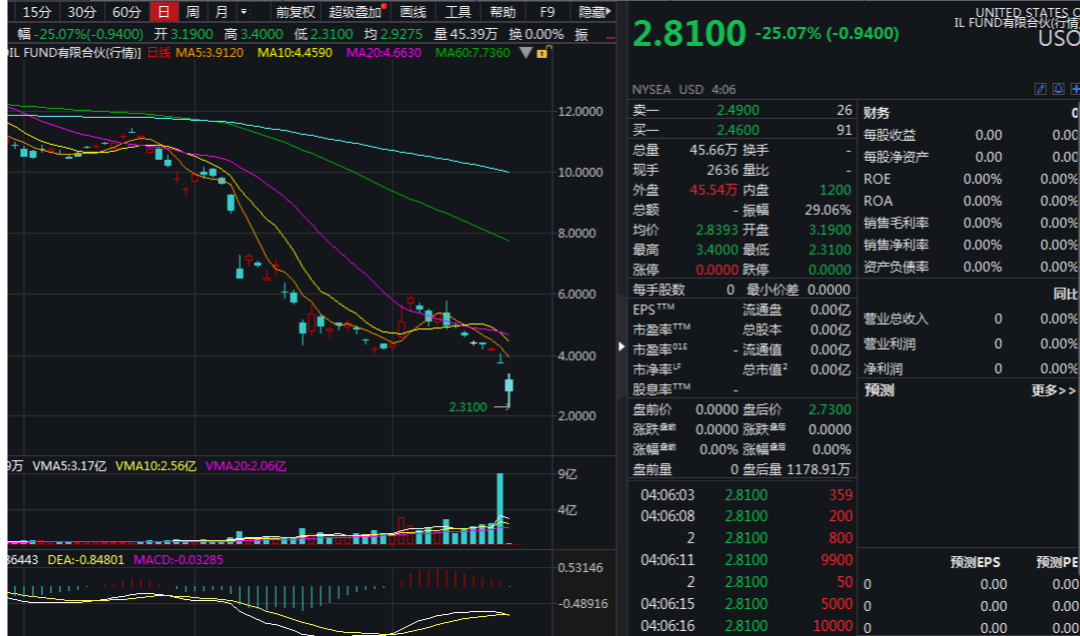Toggle the padlock icon beside MA60
Viewport: 1080px width, 636px height.
tap(542, 52)
